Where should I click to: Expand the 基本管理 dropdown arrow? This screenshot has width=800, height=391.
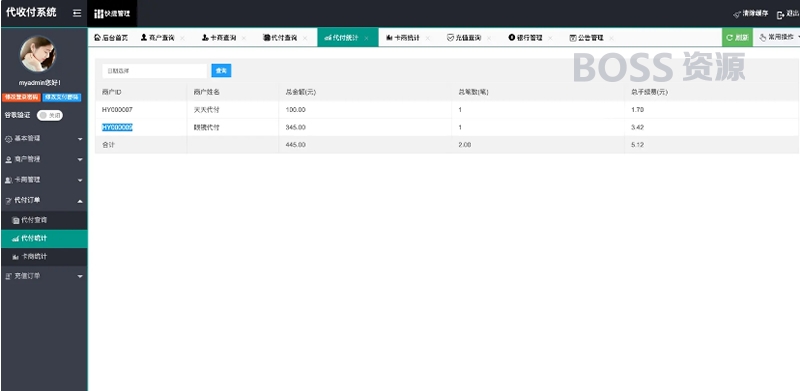(80, 139)
